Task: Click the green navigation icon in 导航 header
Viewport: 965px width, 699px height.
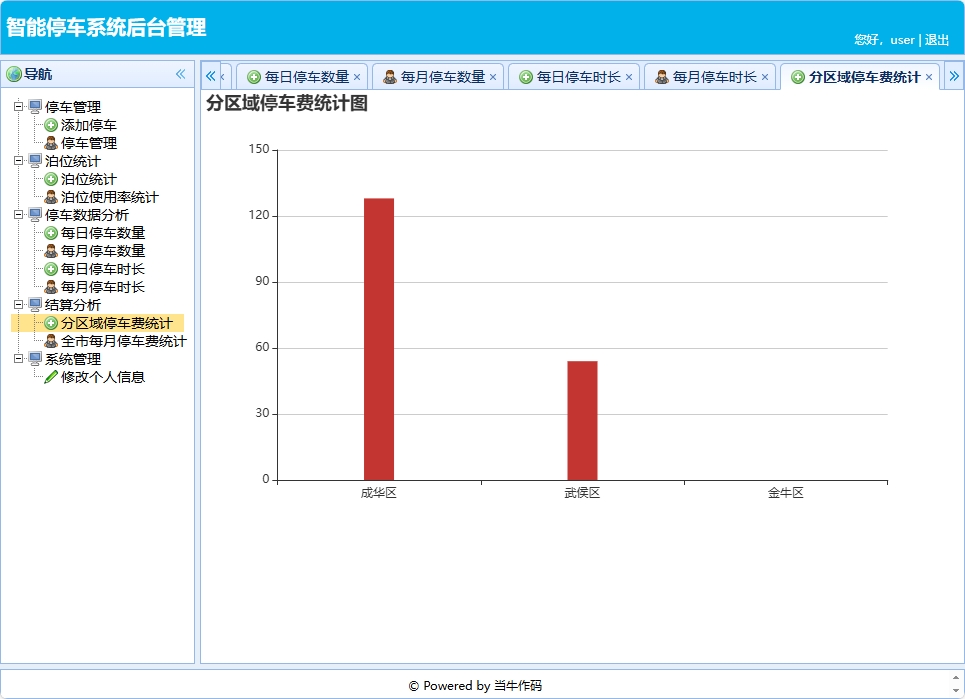Action: pyautogui.click(x=16, y=72)
